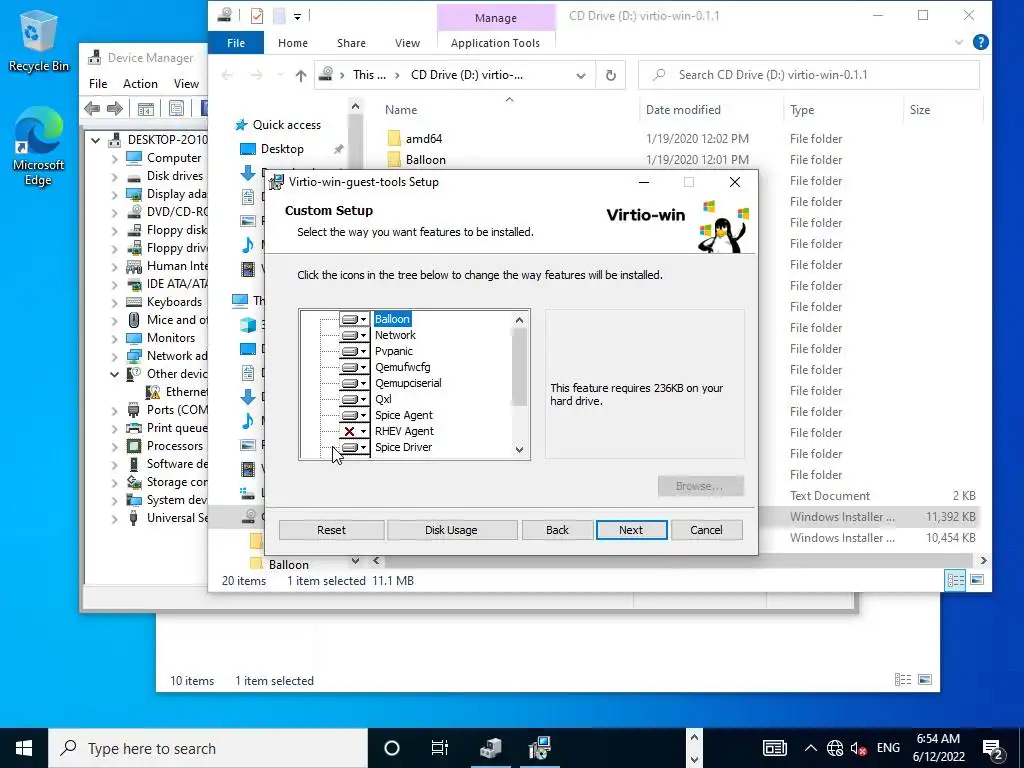
Task: Open the Qemupciserial feature install dropdown
Action: (354, 383)
